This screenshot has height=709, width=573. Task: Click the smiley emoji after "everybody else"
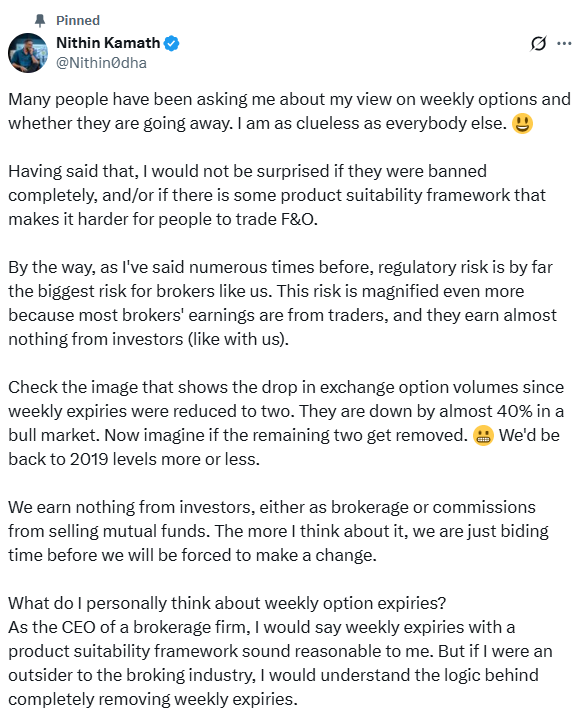pos(522,123)
